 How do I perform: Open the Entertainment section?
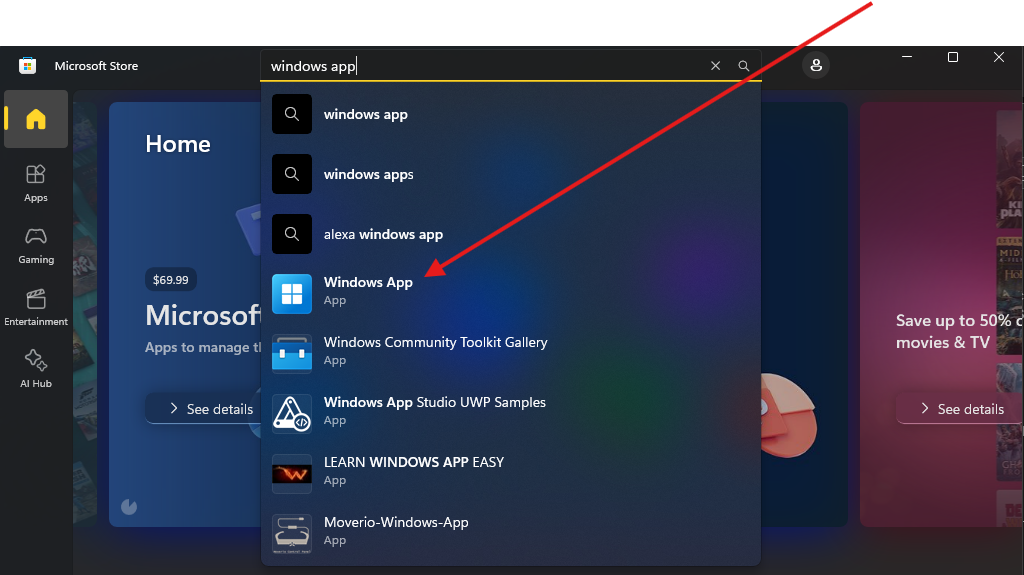[x=36, y=307]
